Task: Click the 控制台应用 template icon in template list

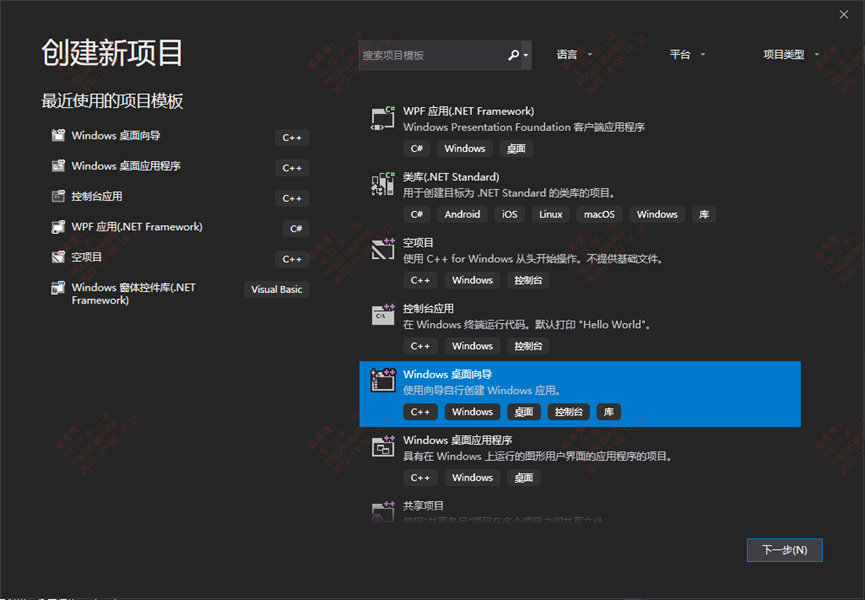Action: pyautogui.click(x=383, y=315)
